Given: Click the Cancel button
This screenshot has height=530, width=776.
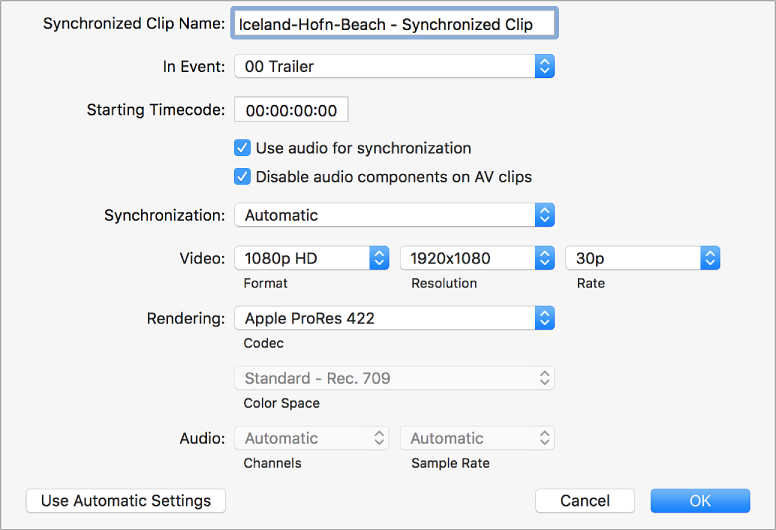Looking at the screenshot, I should (585, 501).
